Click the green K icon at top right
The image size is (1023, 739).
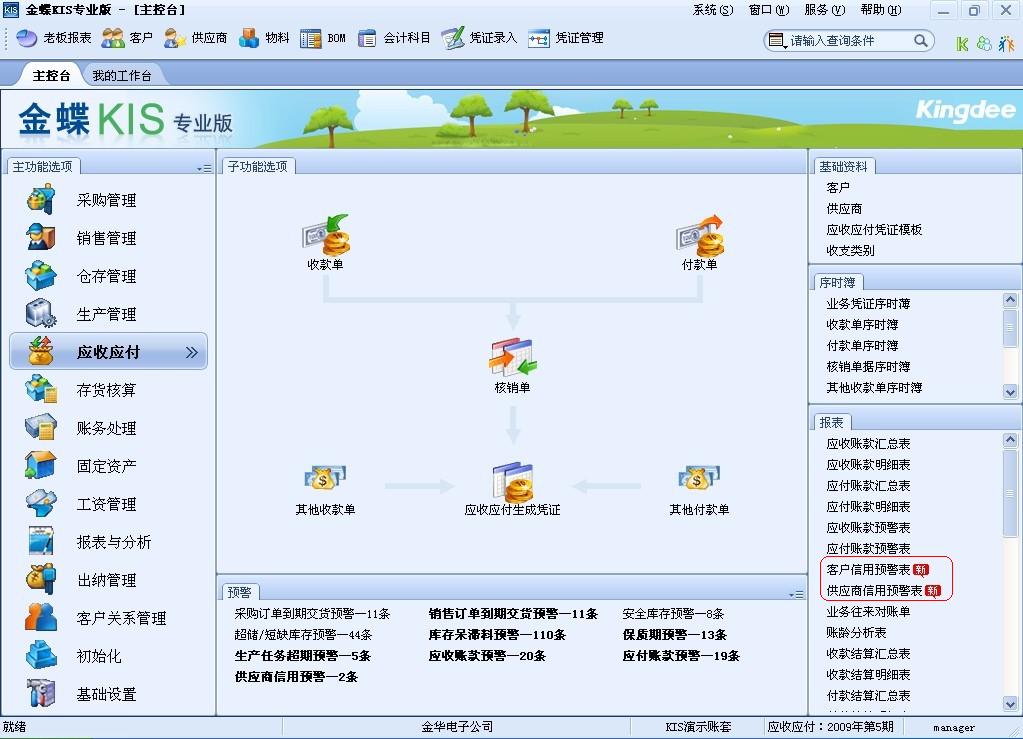962,44
